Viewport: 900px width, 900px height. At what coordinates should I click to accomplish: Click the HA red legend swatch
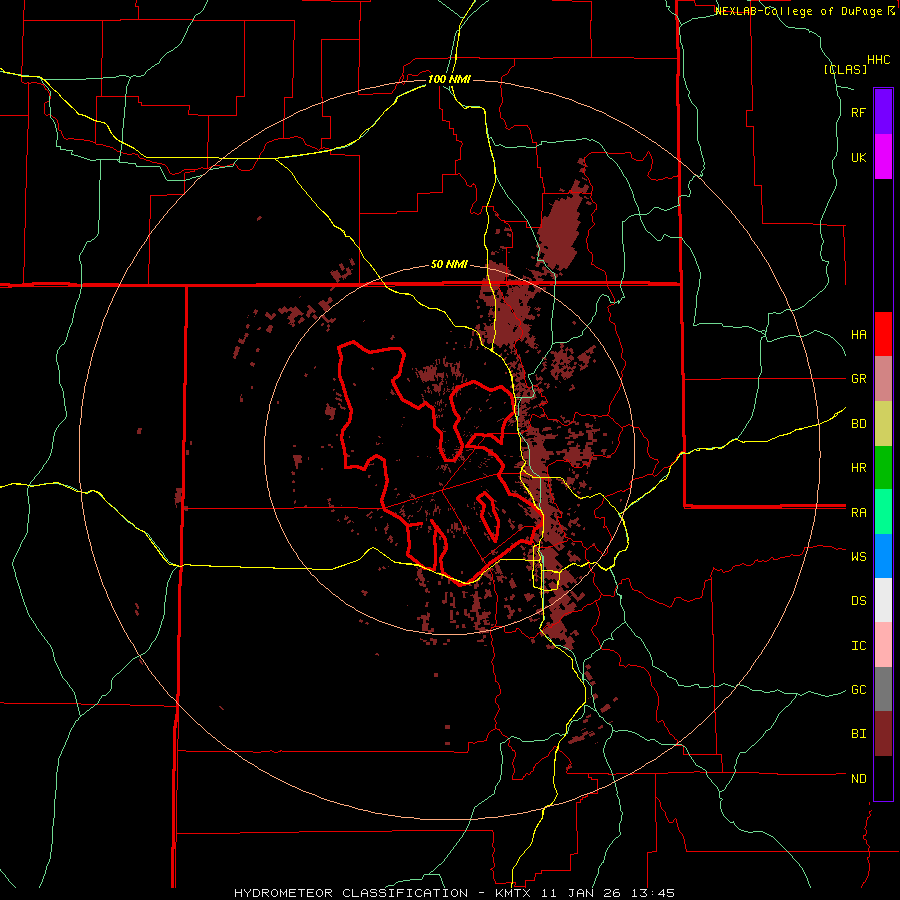point(883,334)
